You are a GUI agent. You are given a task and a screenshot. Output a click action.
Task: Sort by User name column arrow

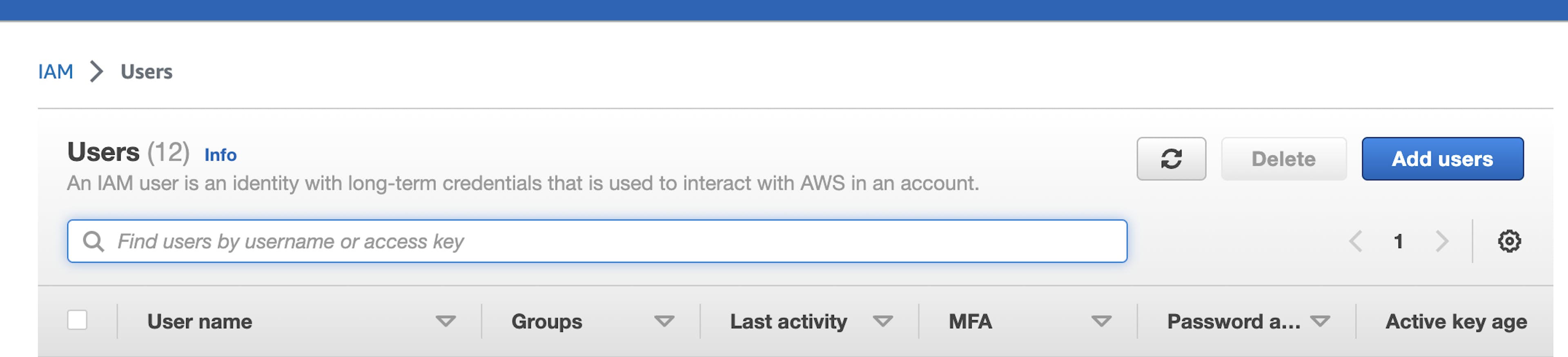445,321
